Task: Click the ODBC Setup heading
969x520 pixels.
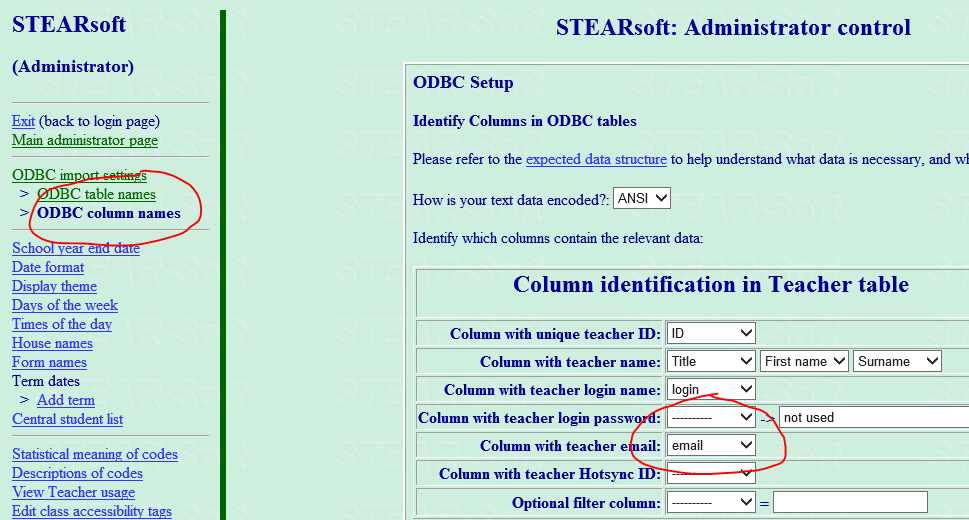Action: coord(463,83)
